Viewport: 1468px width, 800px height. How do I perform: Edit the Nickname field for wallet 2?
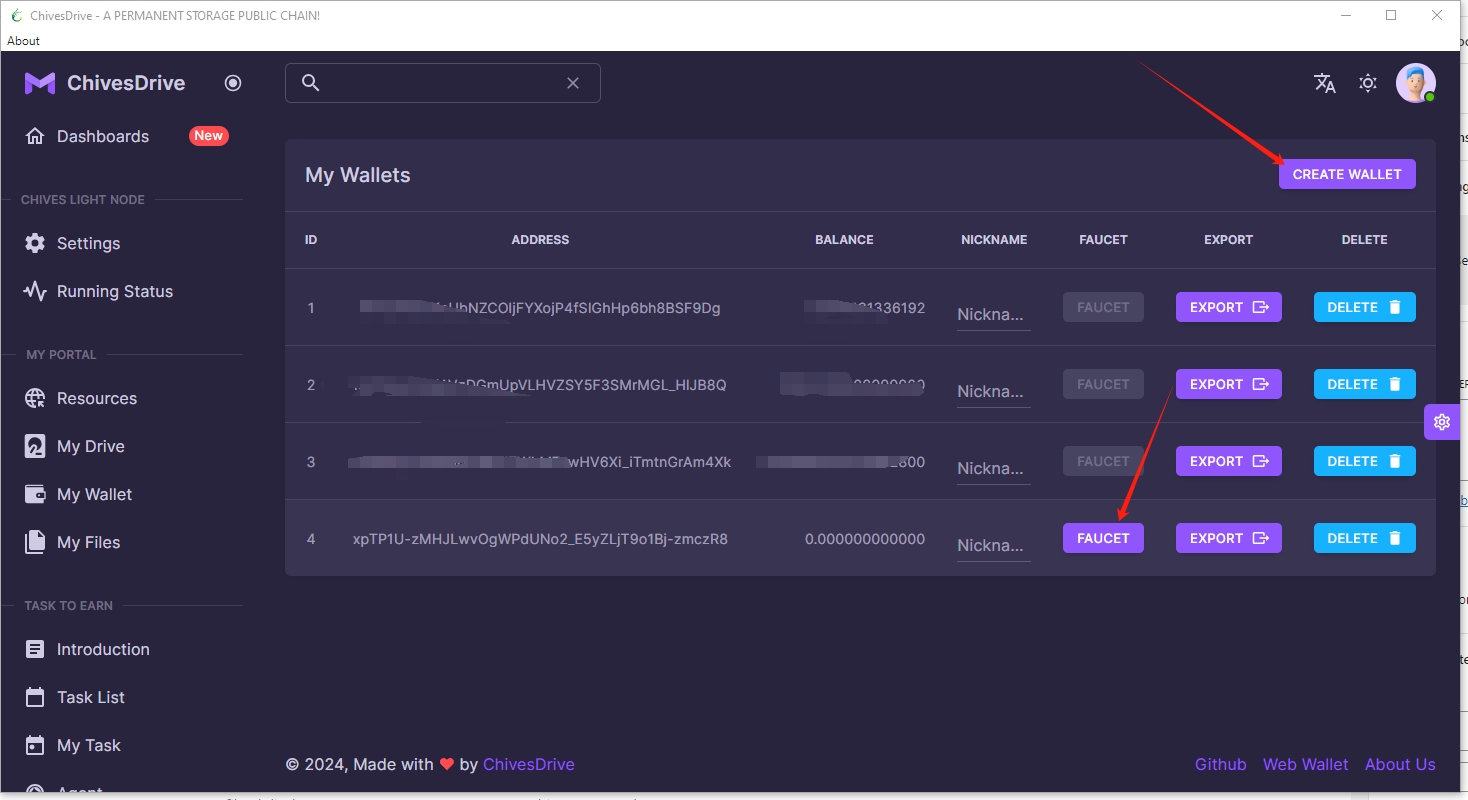pos(993,391)
